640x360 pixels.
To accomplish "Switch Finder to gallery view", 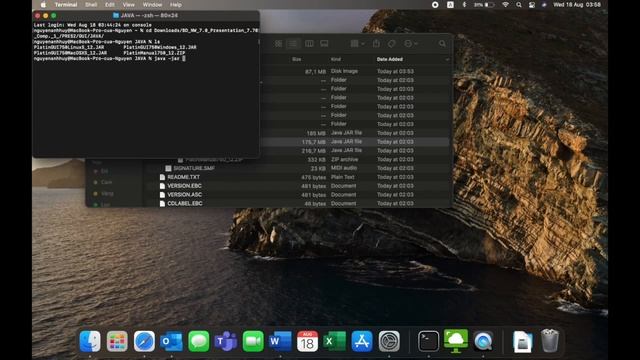I will pyautogui.click(x=324, y=44).
